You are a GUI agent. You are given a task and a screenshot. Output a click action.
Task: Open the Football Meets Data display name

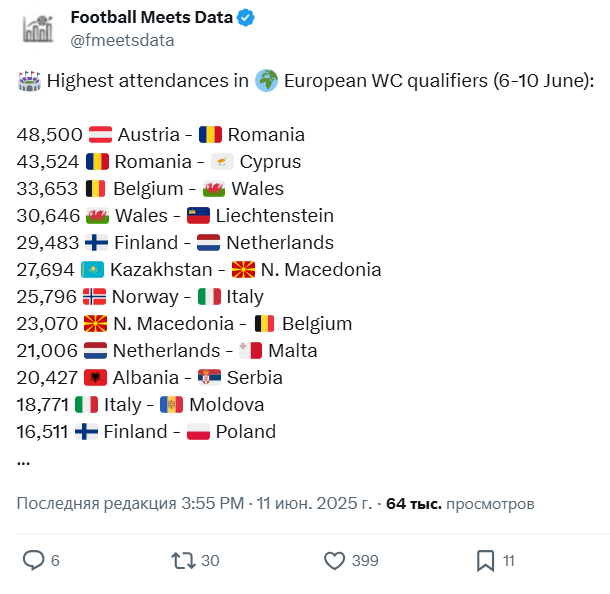click(152, 18)
